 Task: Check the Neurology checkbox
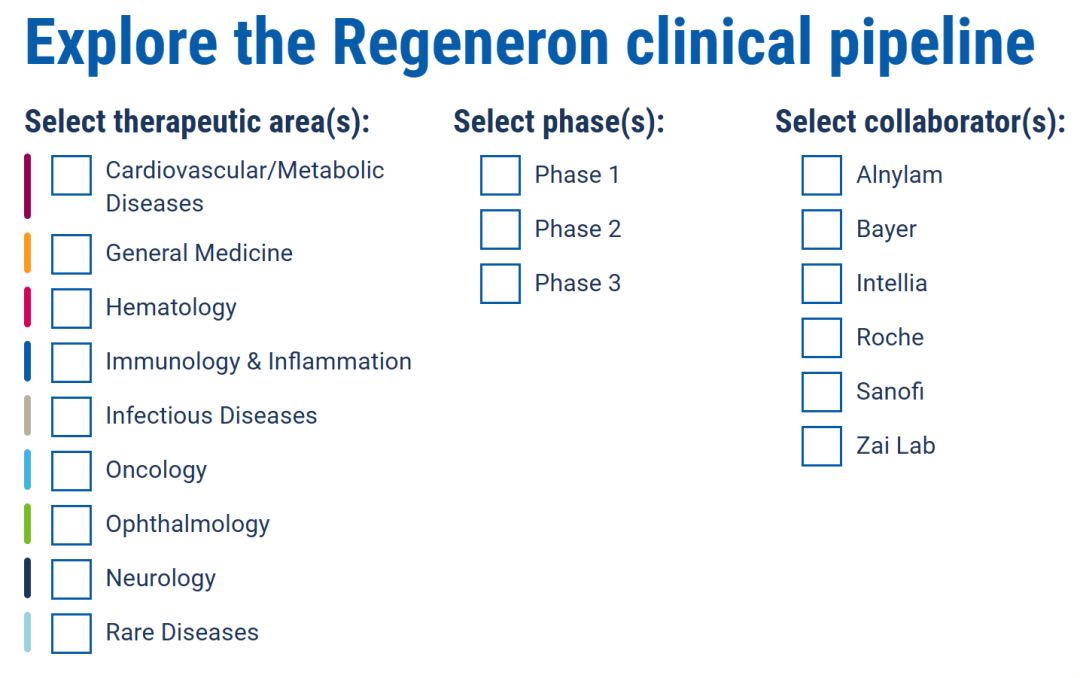tap(71, 578)
